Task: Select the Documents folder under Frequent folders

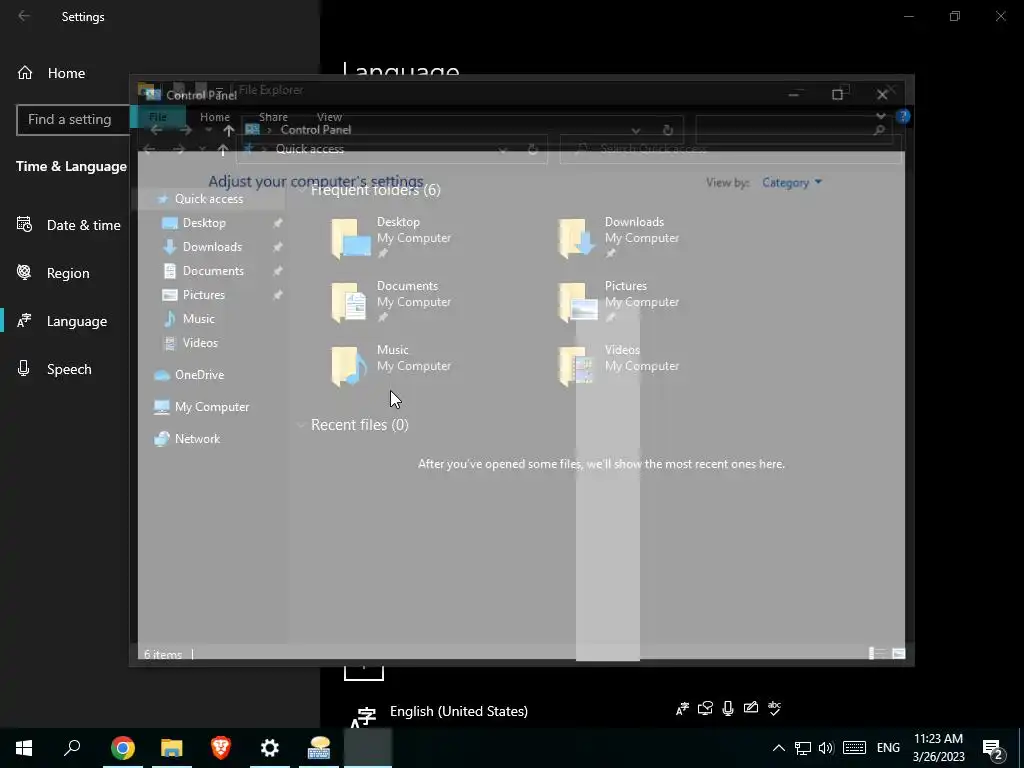Action: click(392, 302)
